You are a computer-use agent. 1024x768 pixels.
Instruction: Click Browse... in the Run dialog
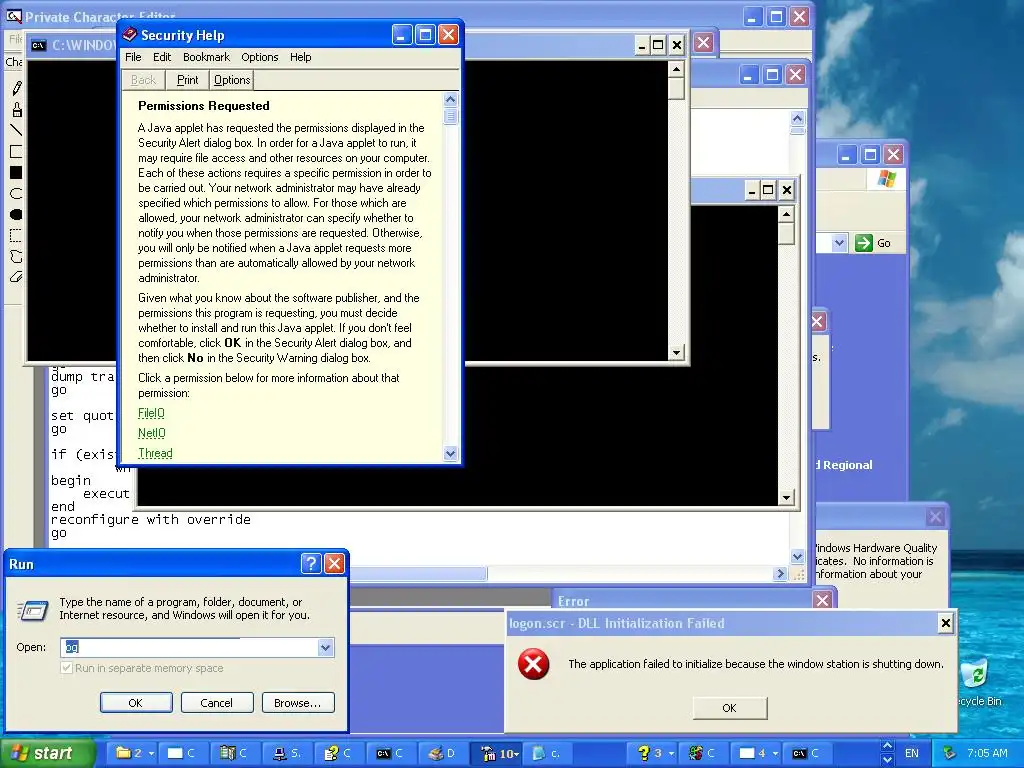click(298, 703)
